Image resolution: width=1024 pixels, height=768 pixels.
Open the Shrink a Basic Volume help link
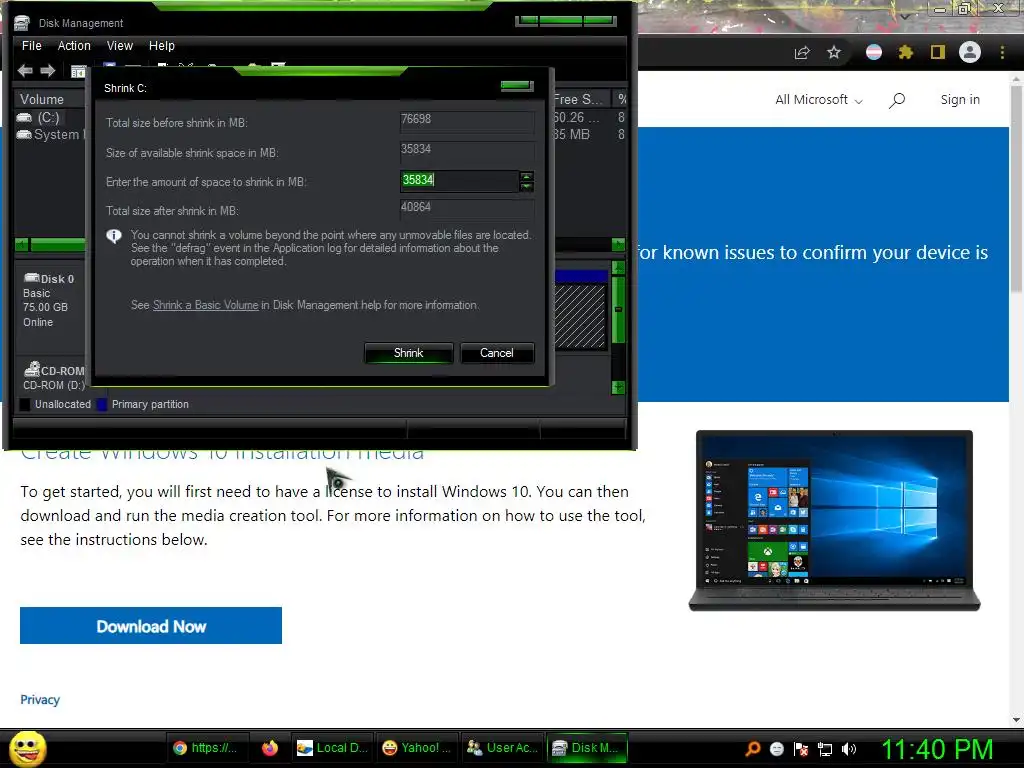click(206, 305)
